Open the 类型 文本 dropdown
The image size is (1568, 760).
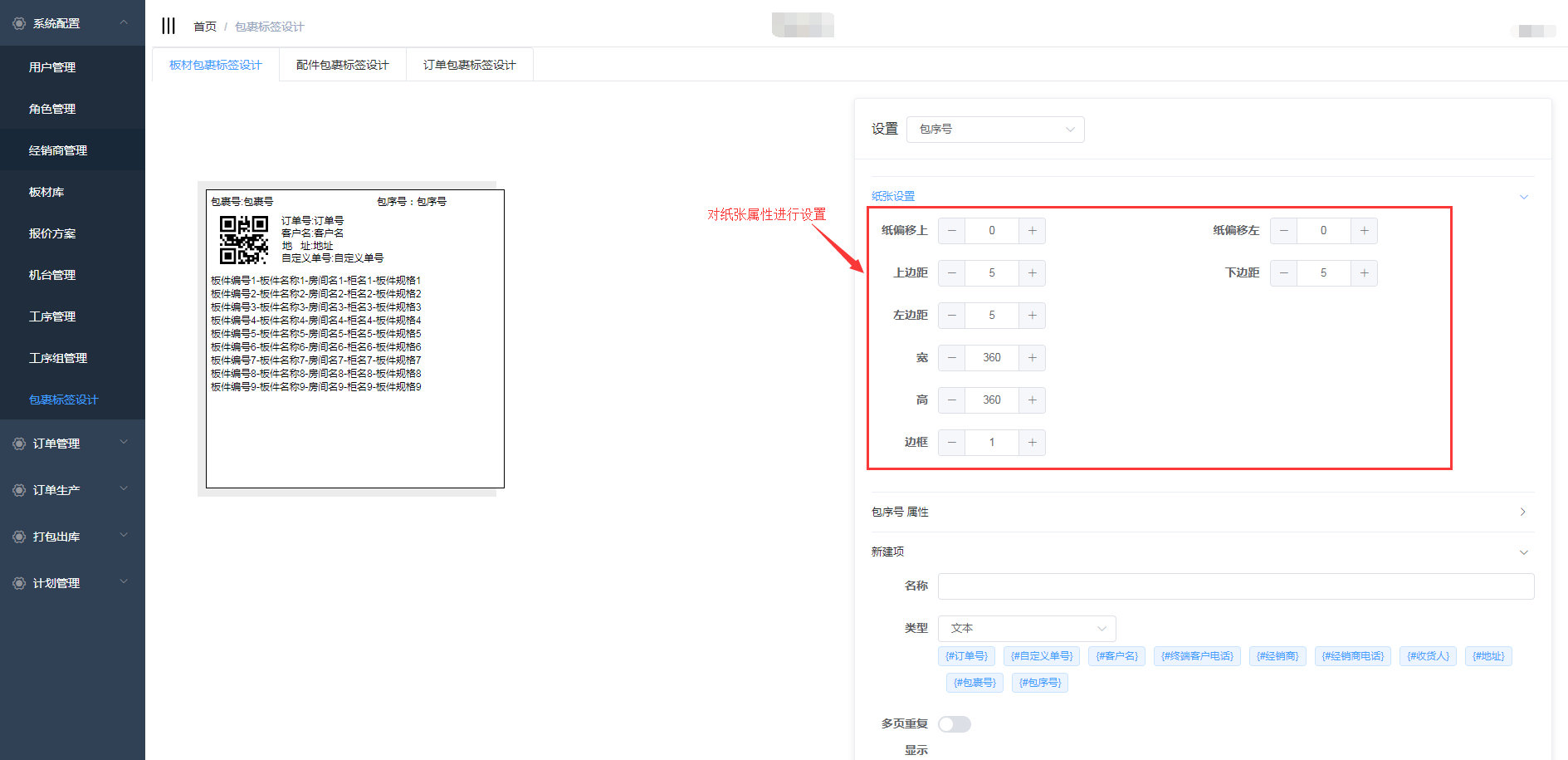[x=1027, y=629]
